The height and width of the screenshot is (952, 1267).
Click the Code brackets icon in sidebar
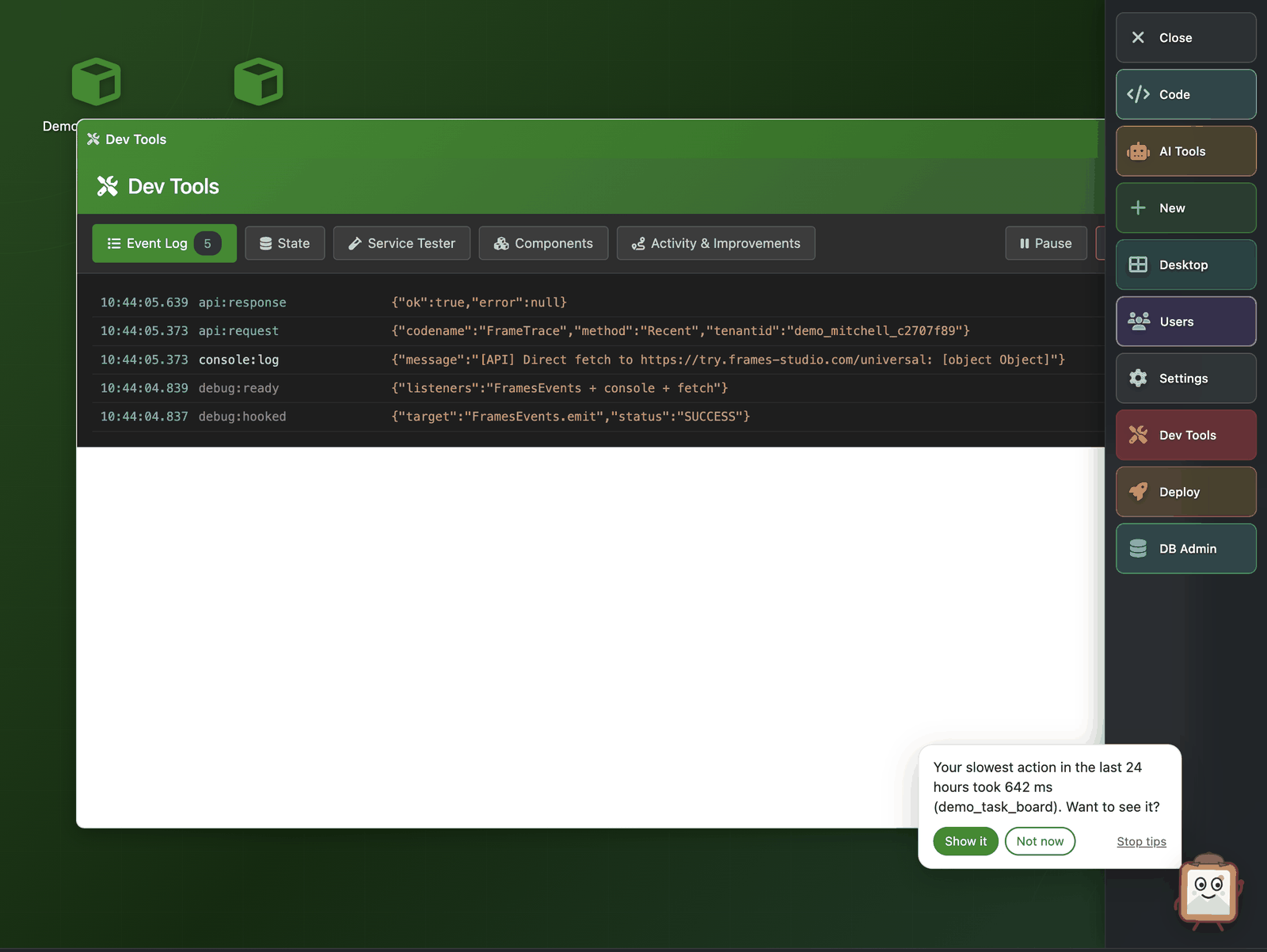click(x=1138, y=94)
